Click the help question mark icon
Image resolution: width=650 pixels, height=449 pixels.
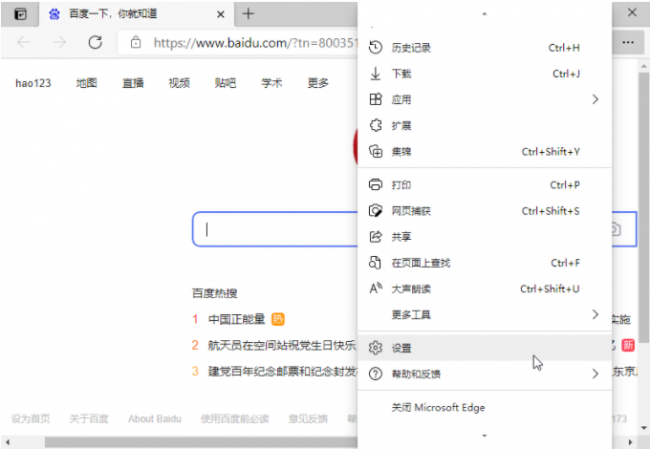375,374
